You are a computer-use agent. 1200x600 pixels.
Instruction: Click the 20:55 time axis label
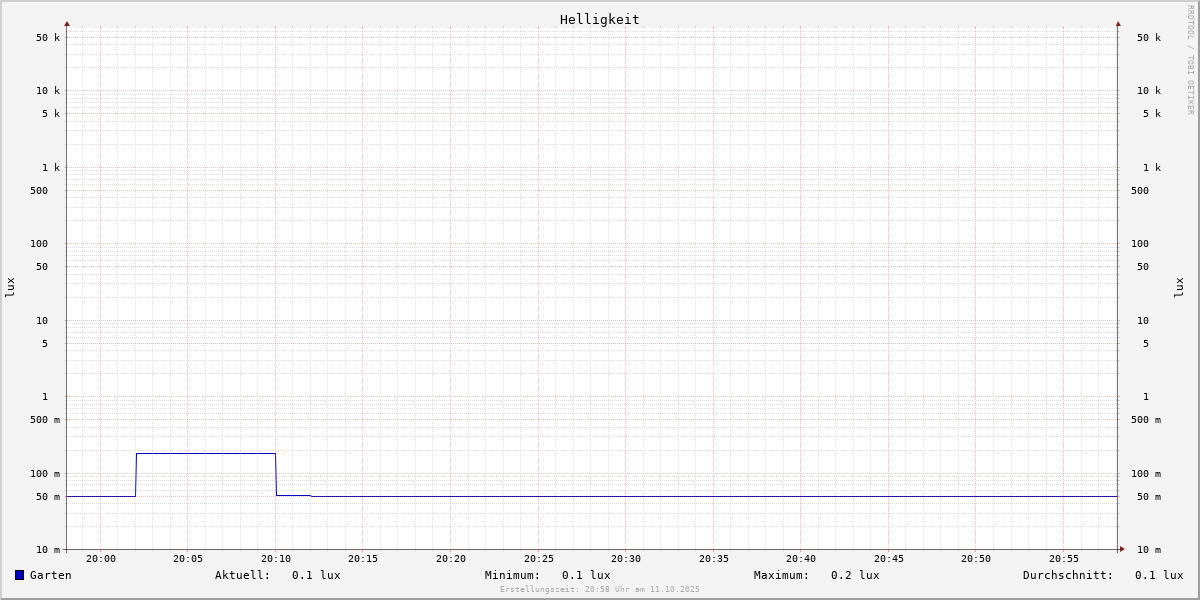(1063, 559)
